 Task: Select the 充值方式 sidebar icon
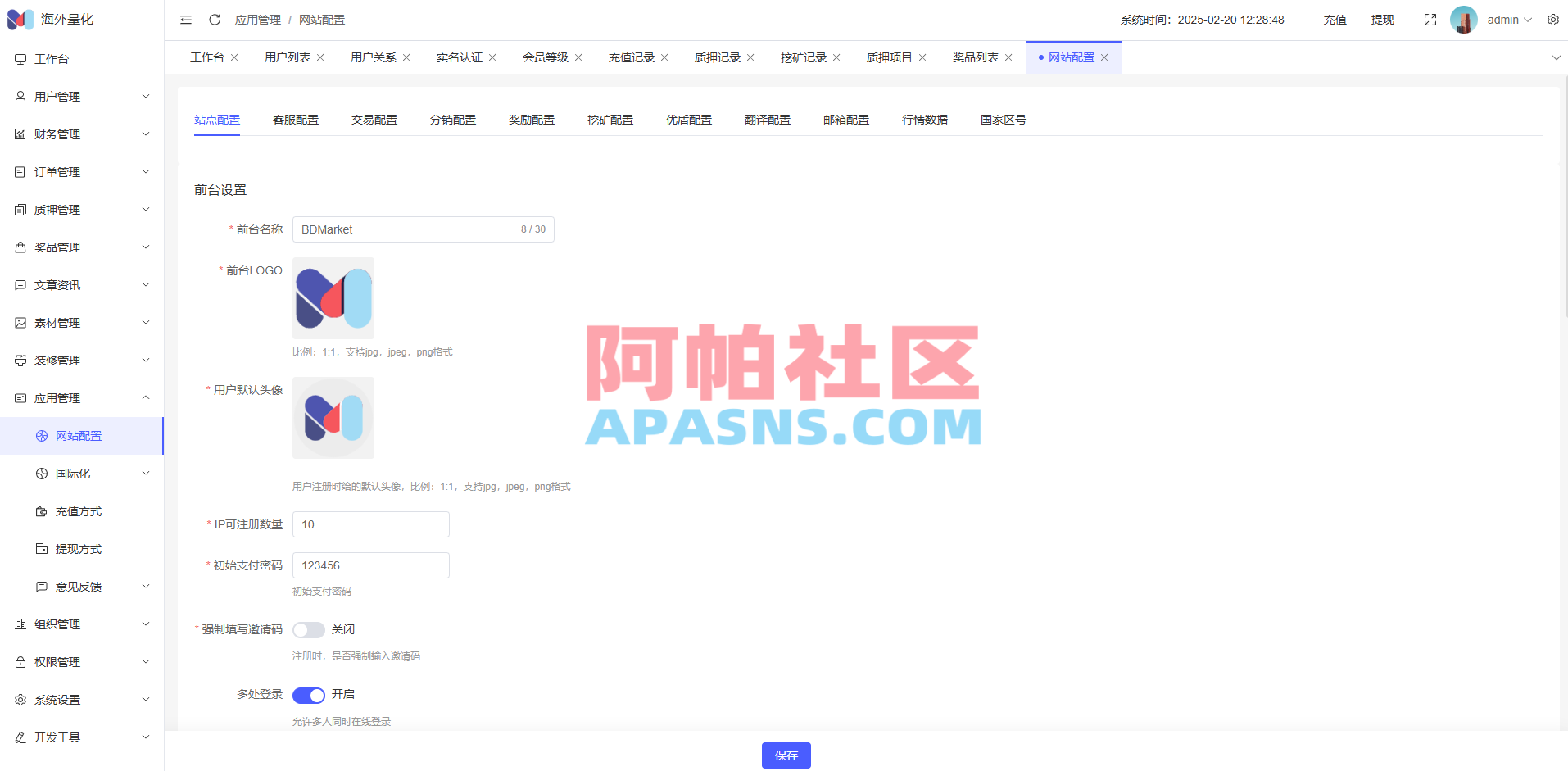(x=40, y=510)
